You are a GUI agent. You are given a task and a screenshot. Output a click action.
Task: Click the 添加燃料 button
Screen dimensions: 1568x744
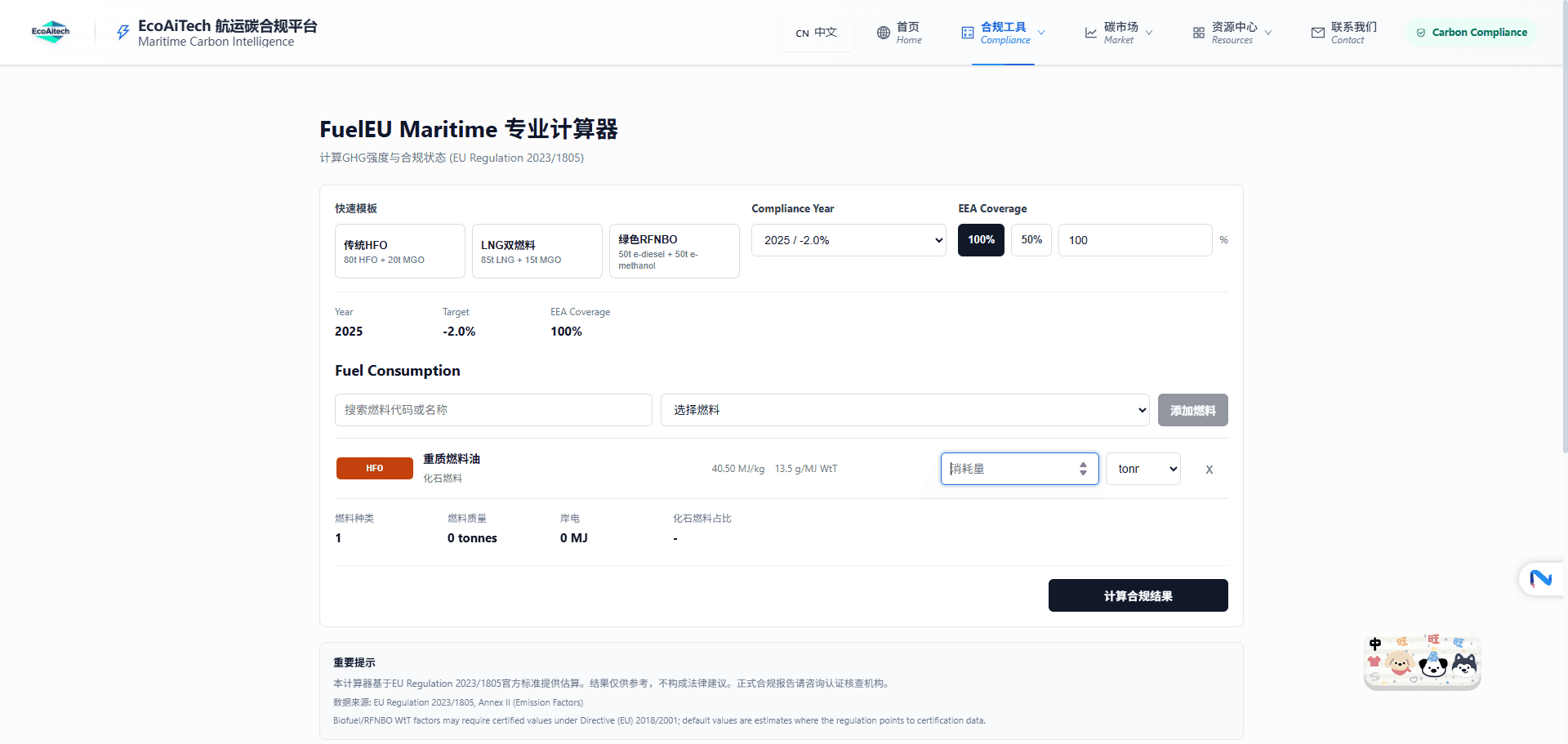1193,410
